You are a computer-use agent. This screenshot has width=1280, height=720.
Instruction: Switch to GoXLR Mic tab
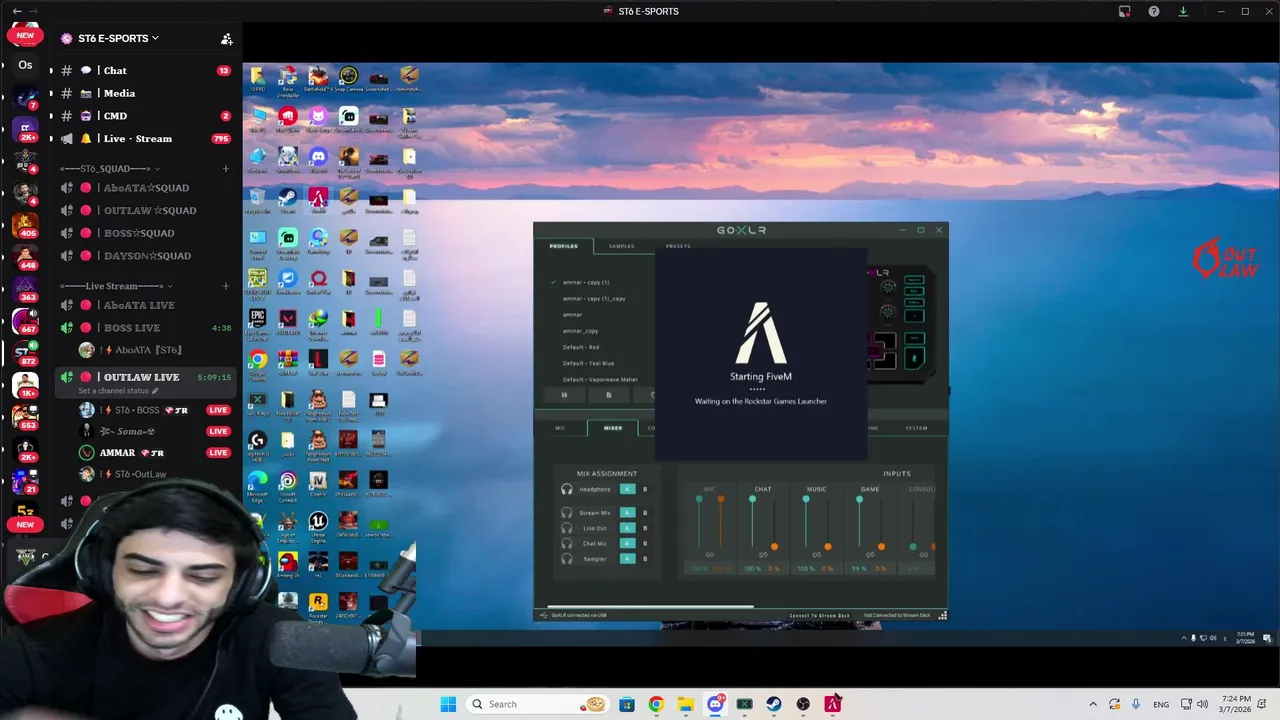tap(560, 428)
